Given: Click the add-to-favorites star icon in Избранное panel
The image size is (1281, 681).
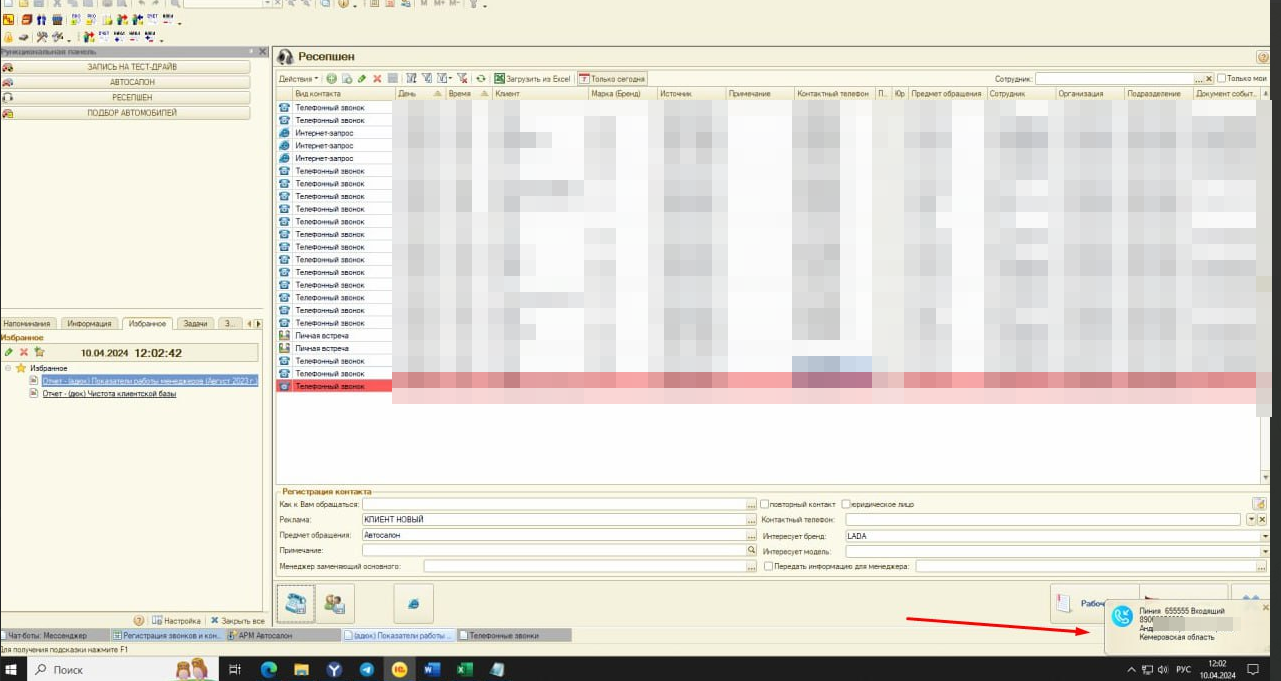Looking at the screenshot, I should click(39, 352).
